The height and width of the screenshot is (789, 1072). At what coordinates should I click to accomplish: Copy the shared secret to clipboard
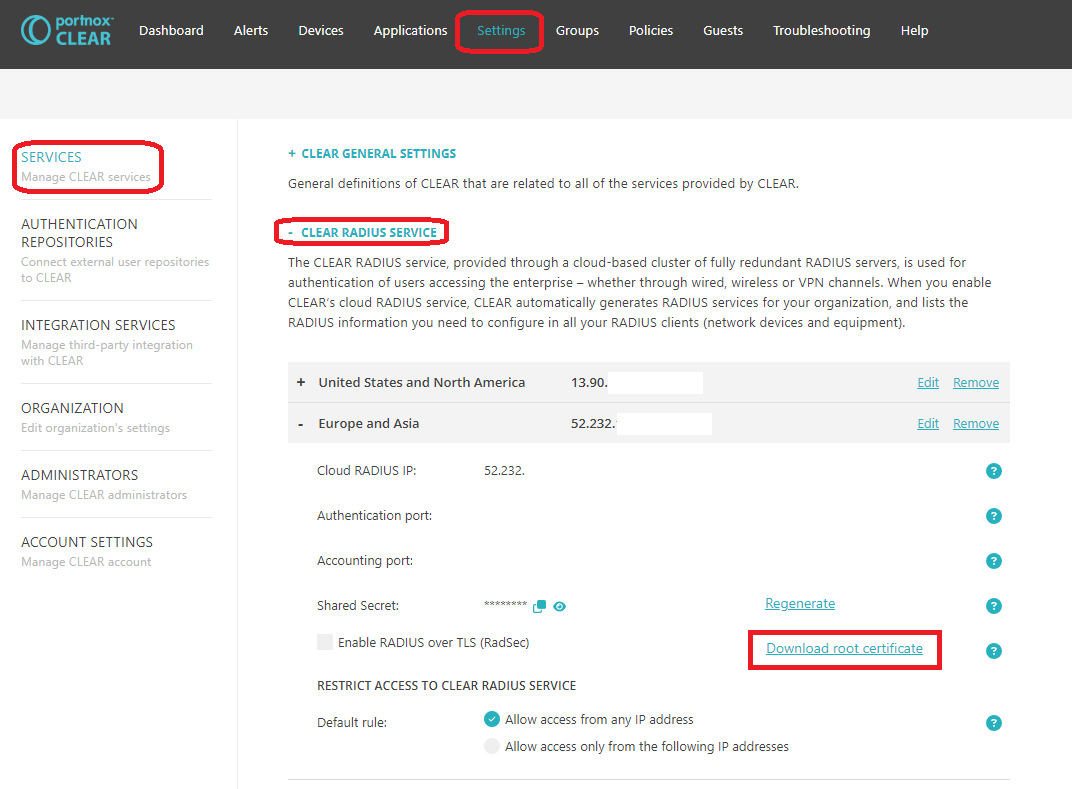(x=539, y=606)
